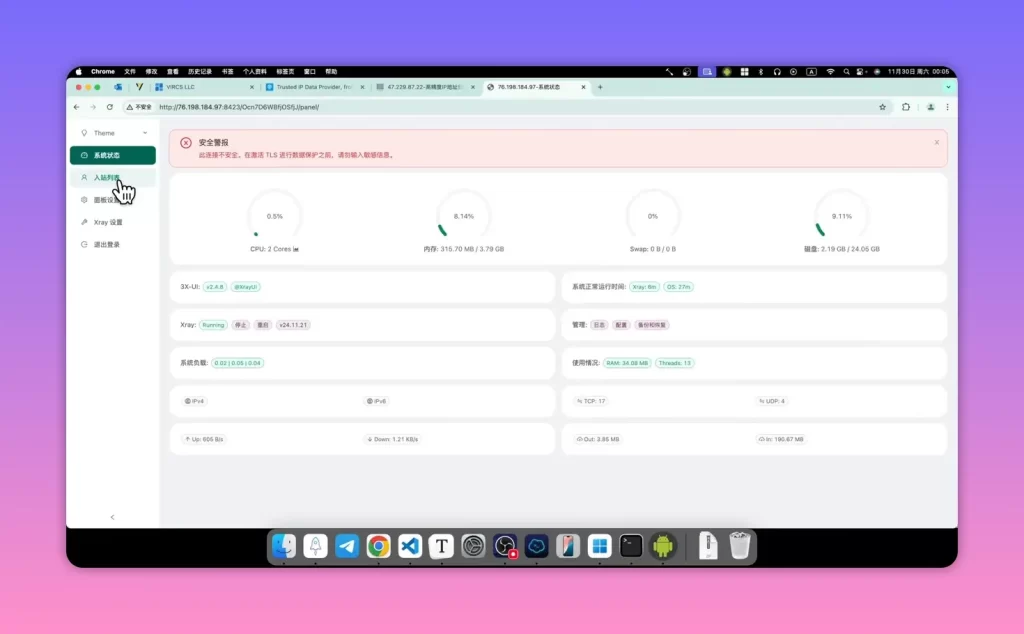Select the 系统状态 sidebar menu item
This screenshot has width=1024, height=634.
(112, 155)
